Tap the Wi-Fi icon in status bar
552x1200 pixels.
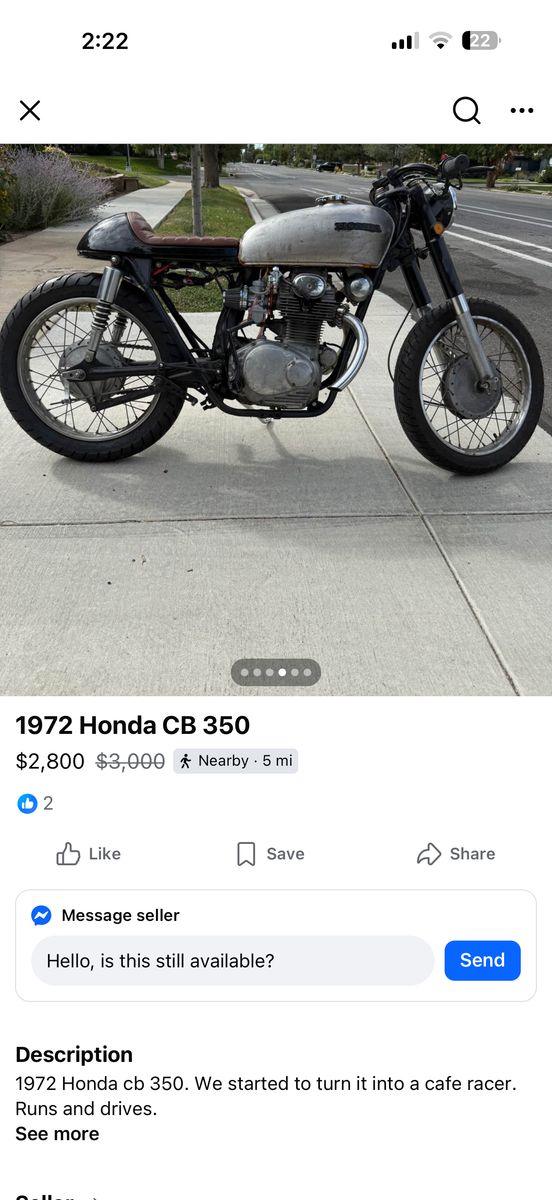440,41
